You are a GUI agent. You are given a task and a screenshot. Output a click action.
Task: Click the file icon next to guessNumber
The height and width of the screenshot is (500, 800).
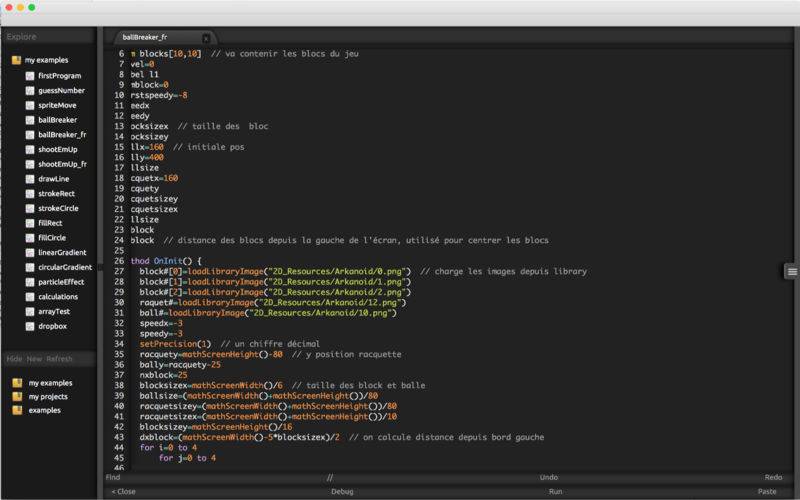pos(30,90)
